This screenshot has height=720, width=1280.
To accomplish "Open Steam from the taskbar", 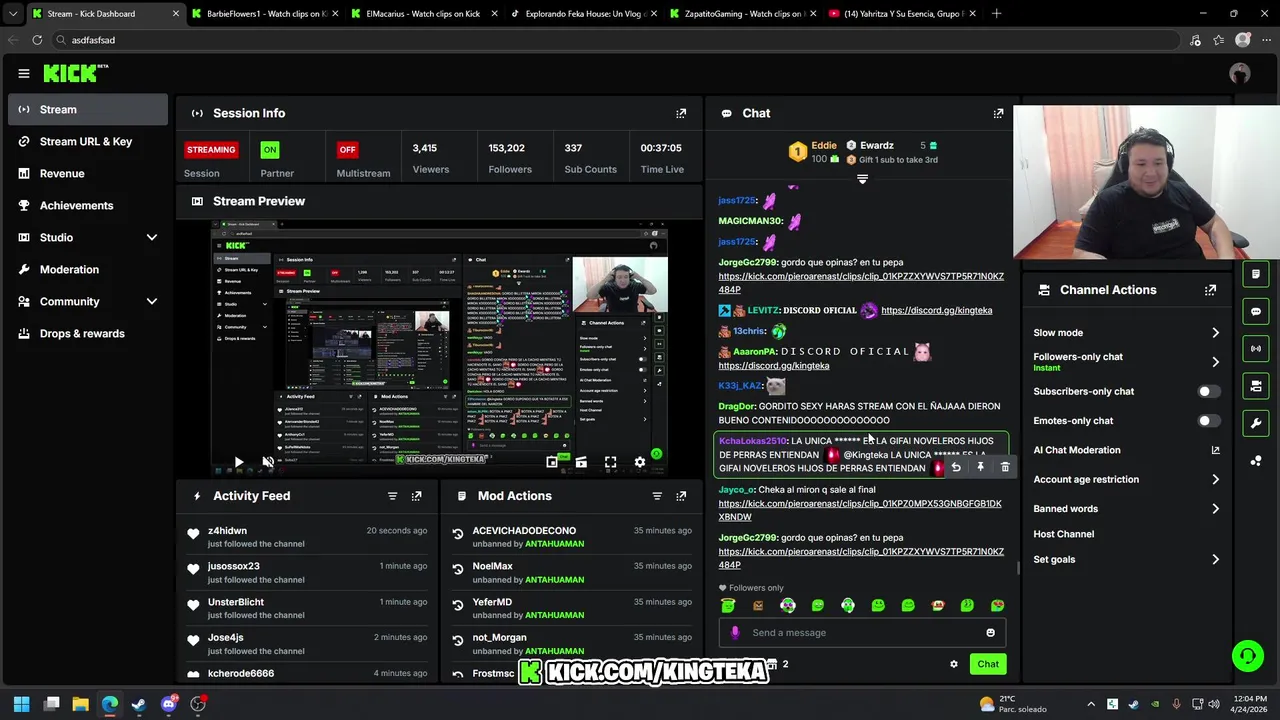I will coord(139,704).
